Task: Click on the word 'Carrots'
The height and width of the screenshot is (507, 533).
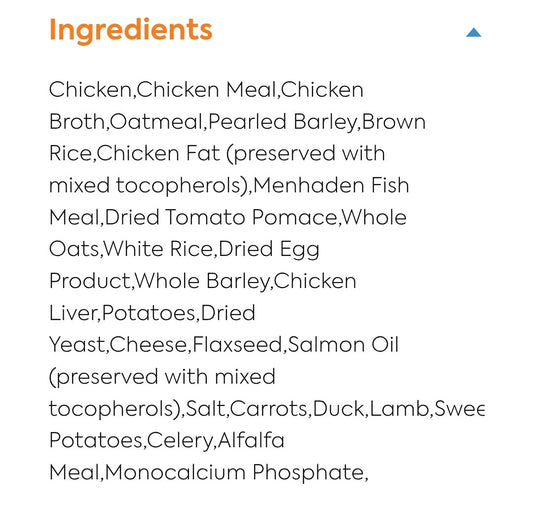Action: (269, 408)
